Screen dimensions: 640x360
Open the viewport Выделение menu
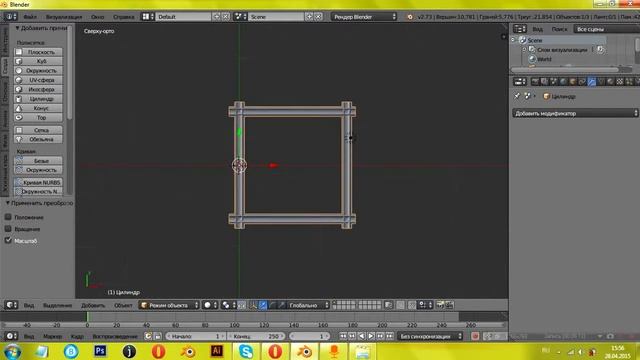pyautogui.click(x=58, y=305)
